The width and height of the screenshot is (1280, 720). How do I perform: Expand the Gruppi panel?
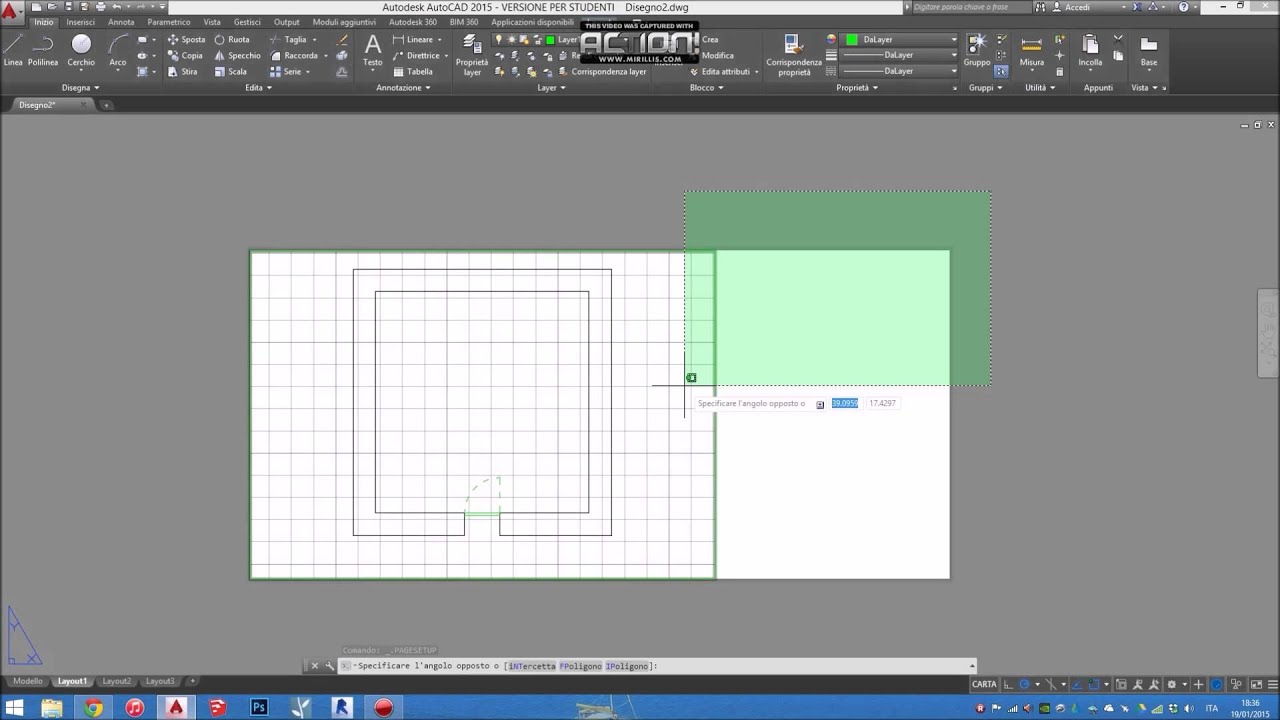(x=985, y=88)
